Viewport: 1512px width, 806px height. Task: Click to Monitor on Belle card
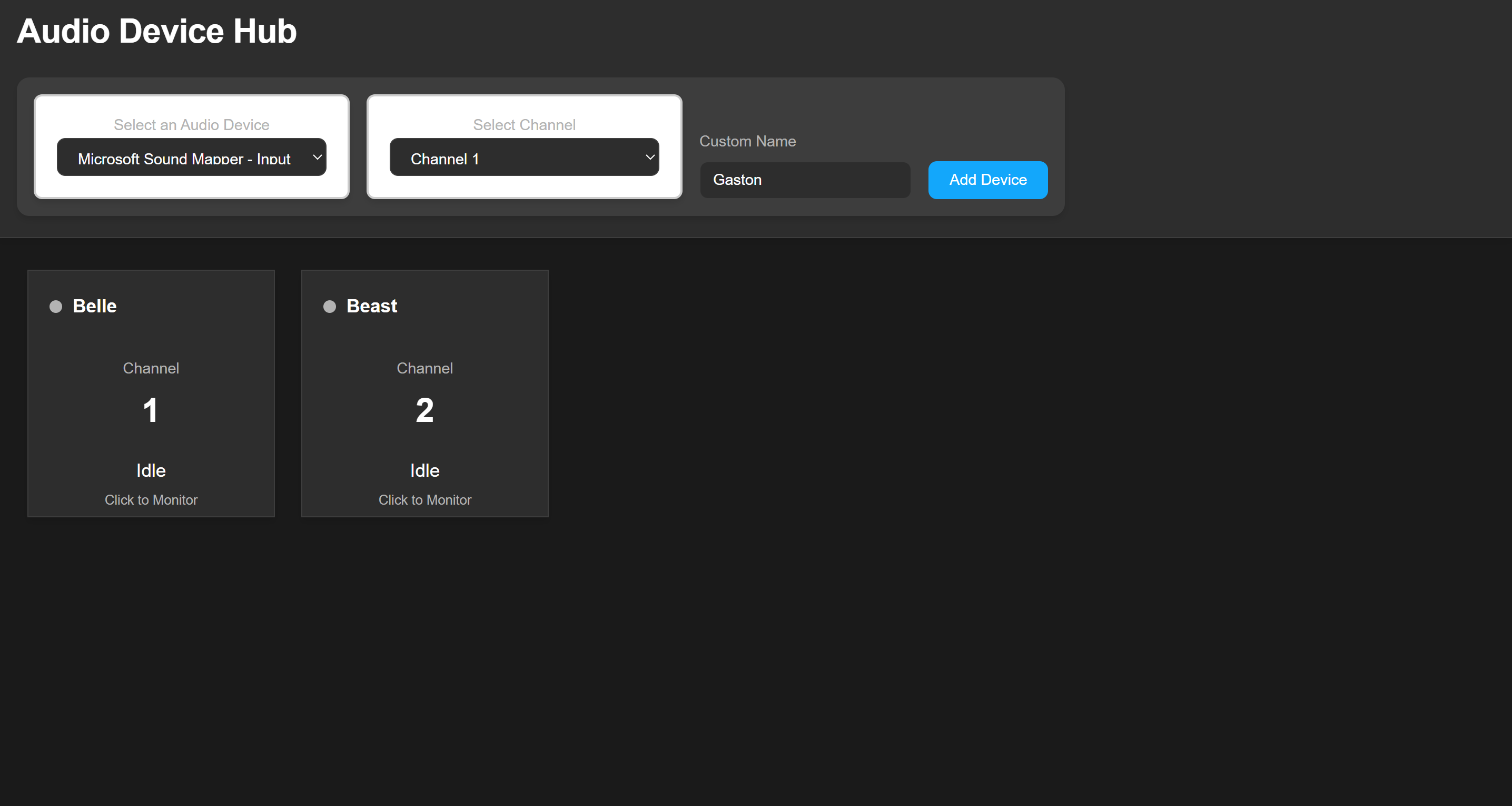point(151,499)
